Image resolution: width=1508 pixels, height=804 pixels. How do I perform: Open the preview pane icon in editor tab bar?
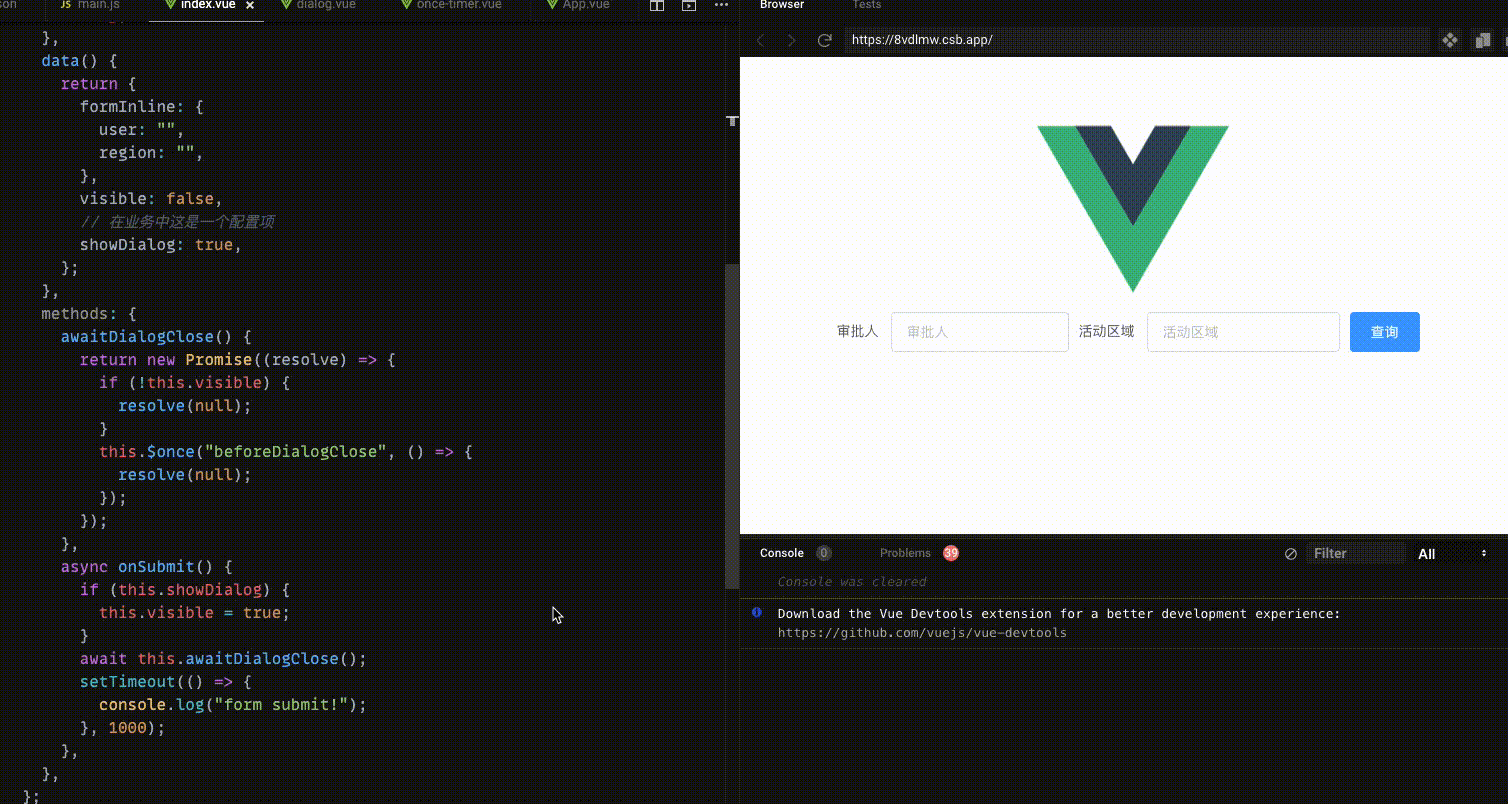coord(689,6)
